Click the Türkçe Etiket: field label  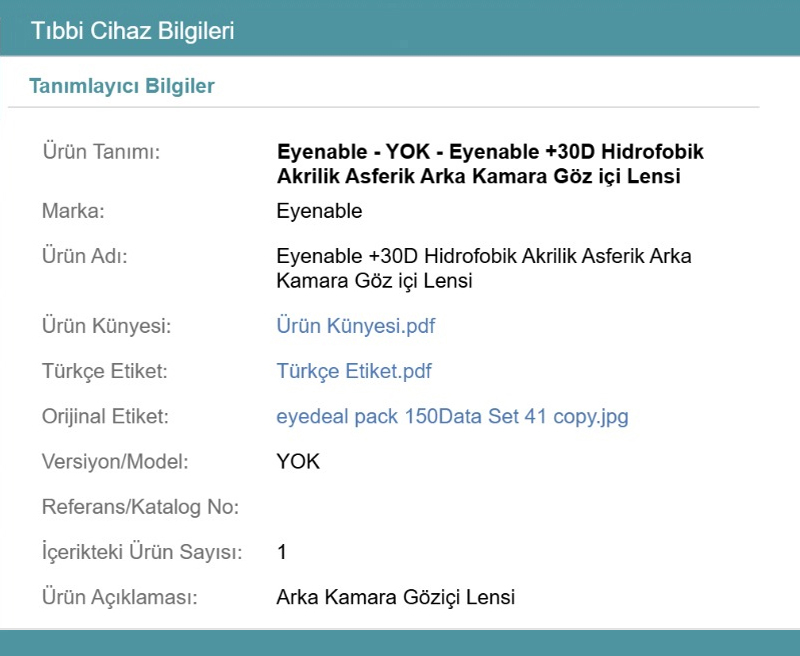click(104, 371)
